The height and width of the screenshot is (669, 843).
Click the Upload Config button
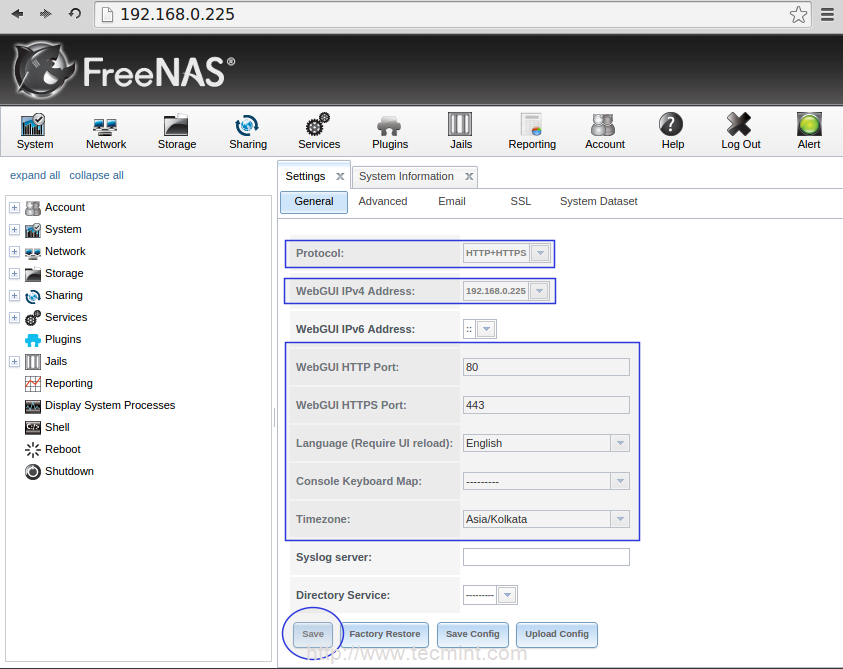[556, 635]
